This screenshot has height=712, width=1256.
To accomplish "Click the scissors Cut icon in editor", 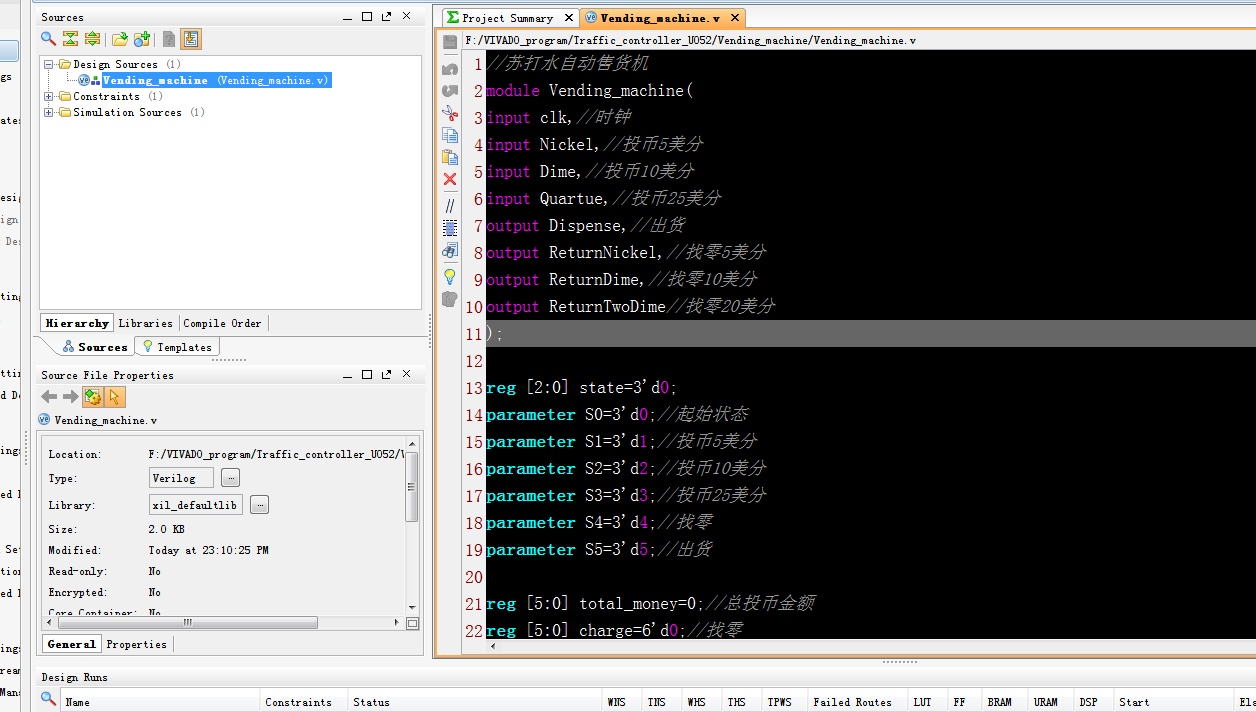I will 450,113.
